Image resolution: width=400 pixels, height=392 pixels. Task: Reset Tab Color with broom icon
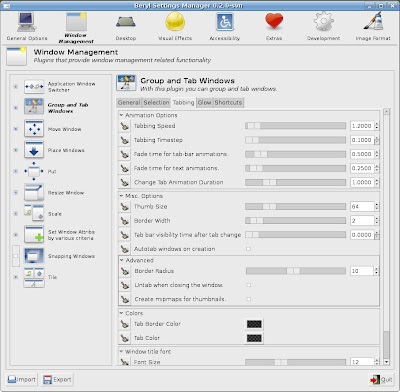125,338
